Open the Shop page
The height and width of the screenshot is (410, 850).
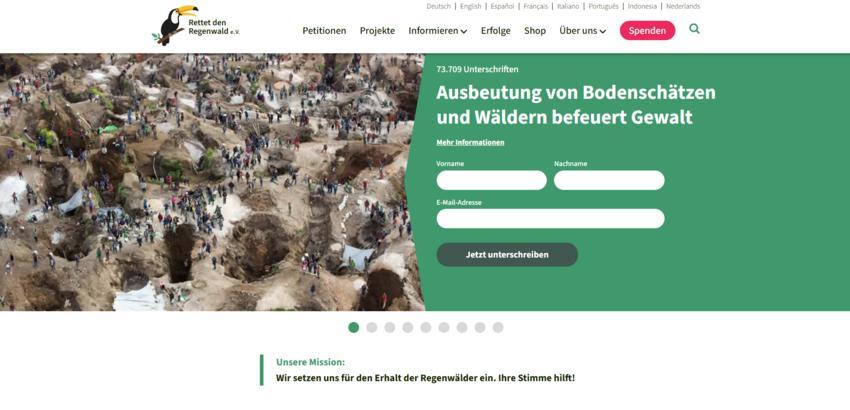point(535,31)
